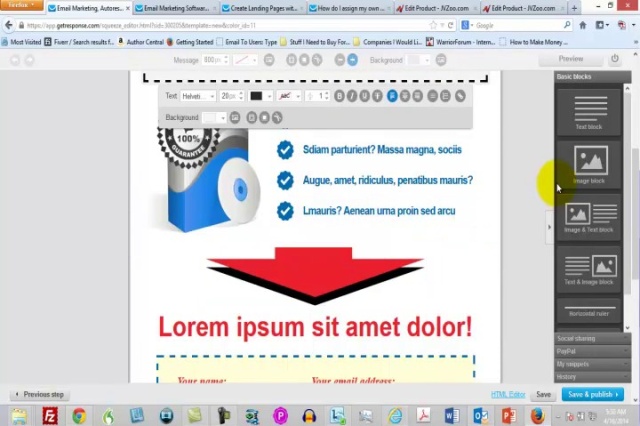Select center text alignment icon
The image size is (640, 426).
pyautogui.click(x=405, y=96)
